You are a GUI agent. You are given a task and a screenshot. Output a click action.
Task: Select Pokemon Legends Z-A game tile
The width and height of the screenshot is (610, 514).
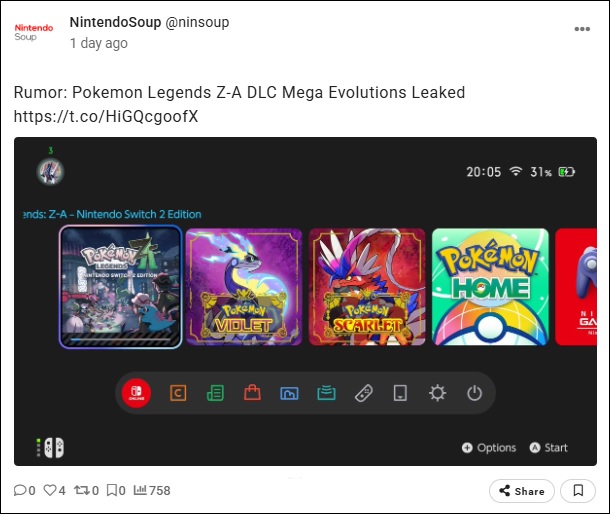point(120,287)
